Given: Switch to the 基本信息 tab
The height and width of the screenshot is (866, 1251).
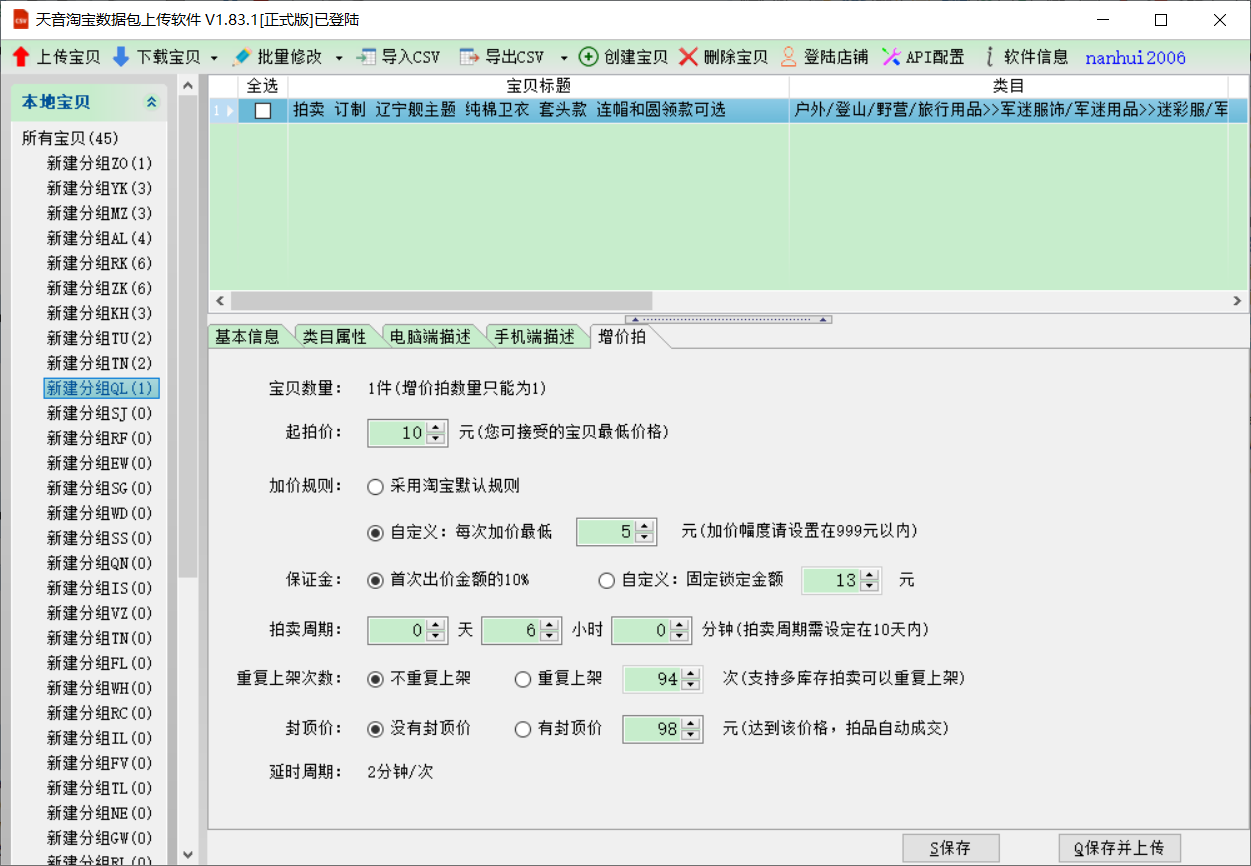Looking at the screenshot, I should tap(247, 337).
